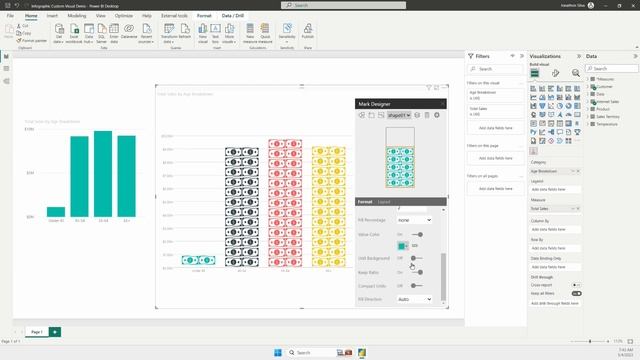Click the Filters pane search field
The width and height of the screenshot is (640, 360).
click(496, 69)
